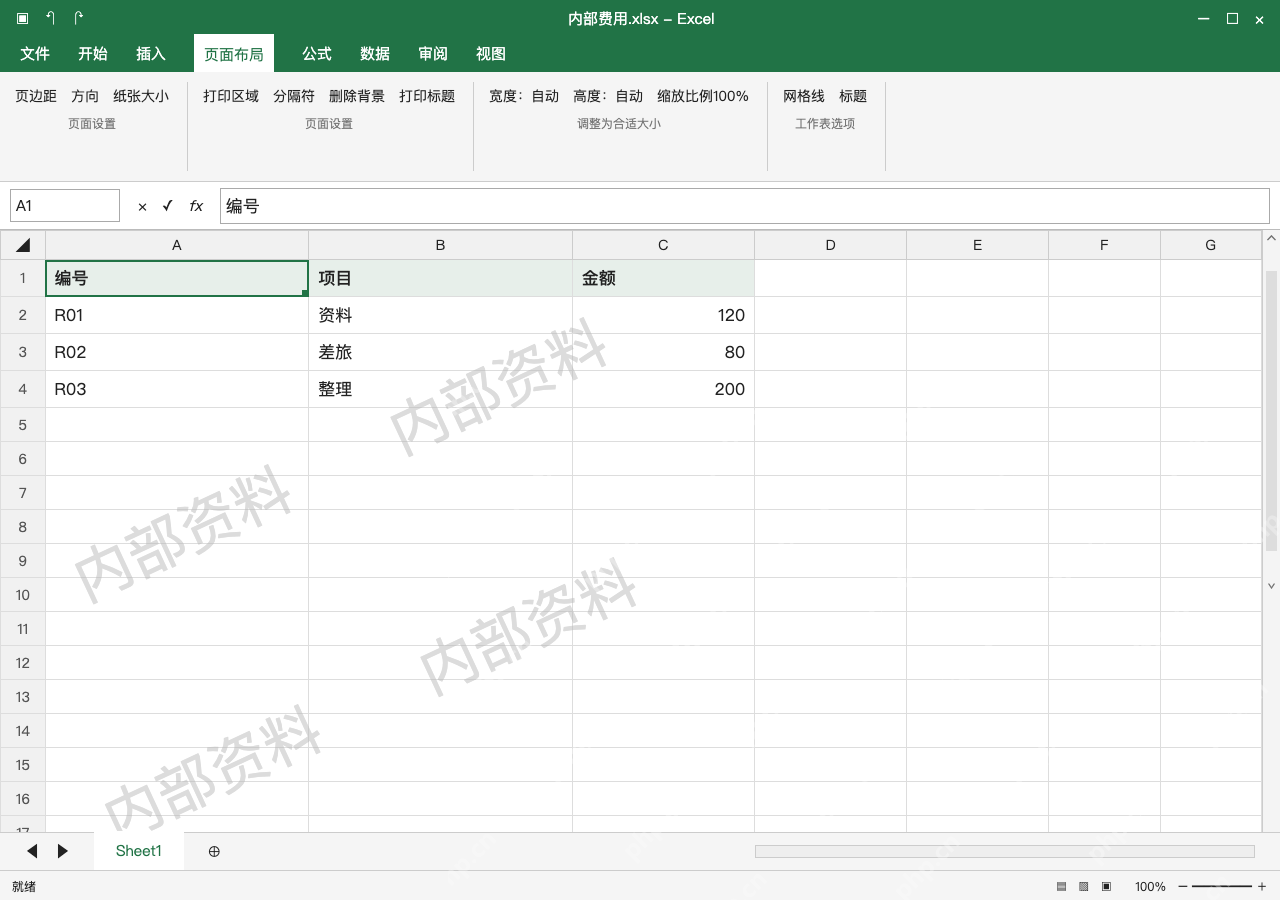Click the 100% zoom level in the status bar
This screenshot has height=900, width=1280.
[1150, 886]
